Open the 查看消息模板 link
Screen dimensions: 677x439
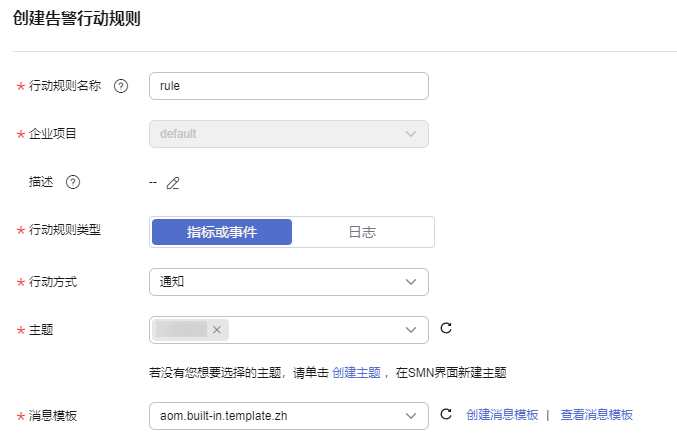[x=597, y=415]
